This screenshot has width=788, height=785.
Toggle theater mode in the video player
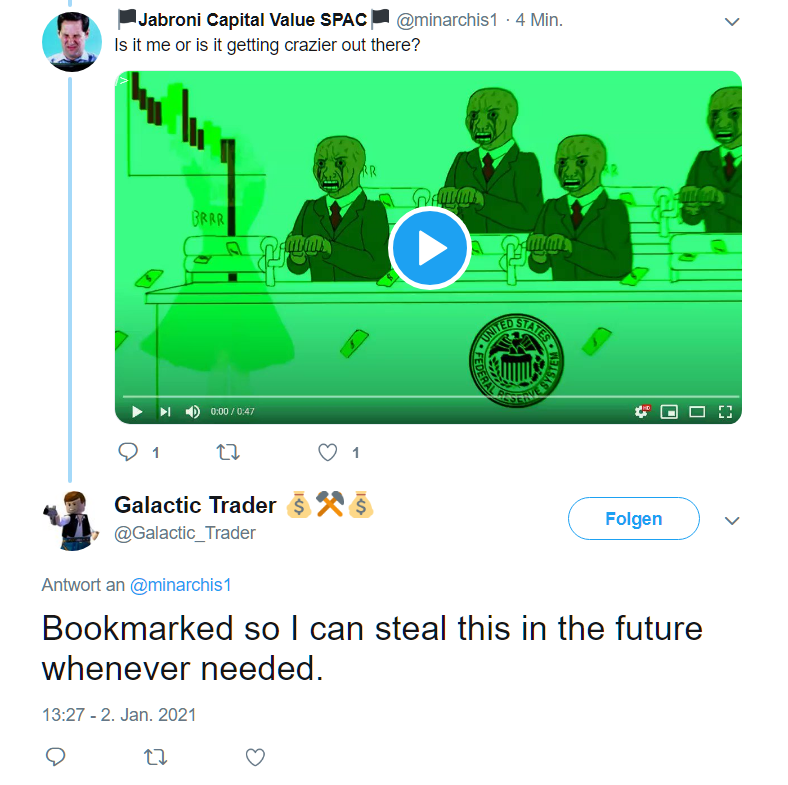(x=697, y=412)
